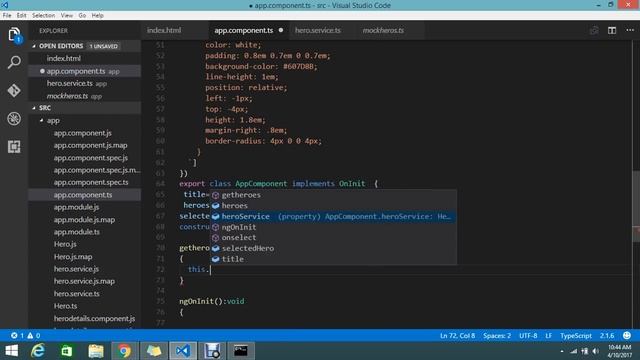
Task: Open the floppy disk app on the taskbar
Action: (x=212, y=351)
